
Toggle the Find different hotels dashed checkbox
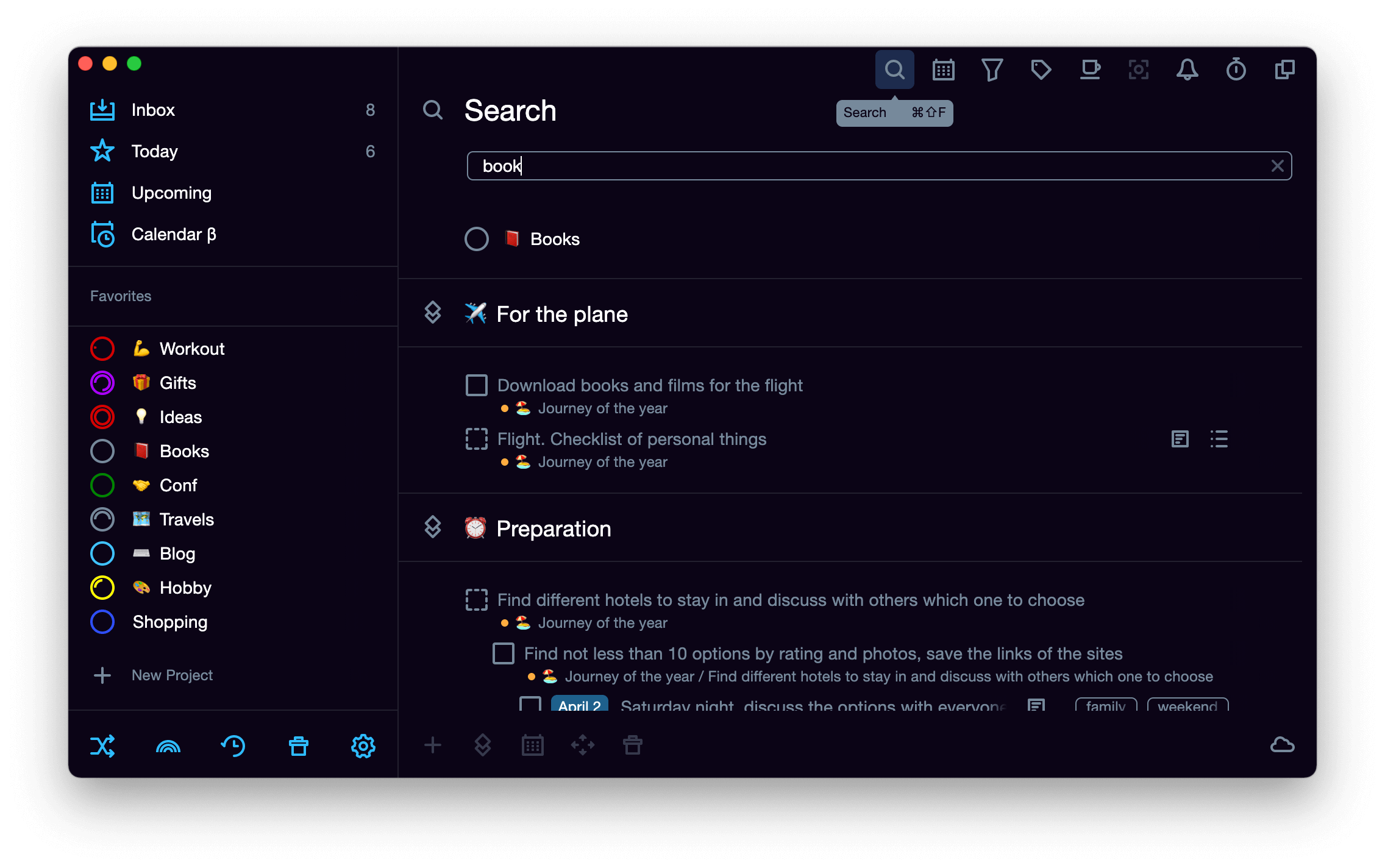pyautogui.click(x=477, y=600)
